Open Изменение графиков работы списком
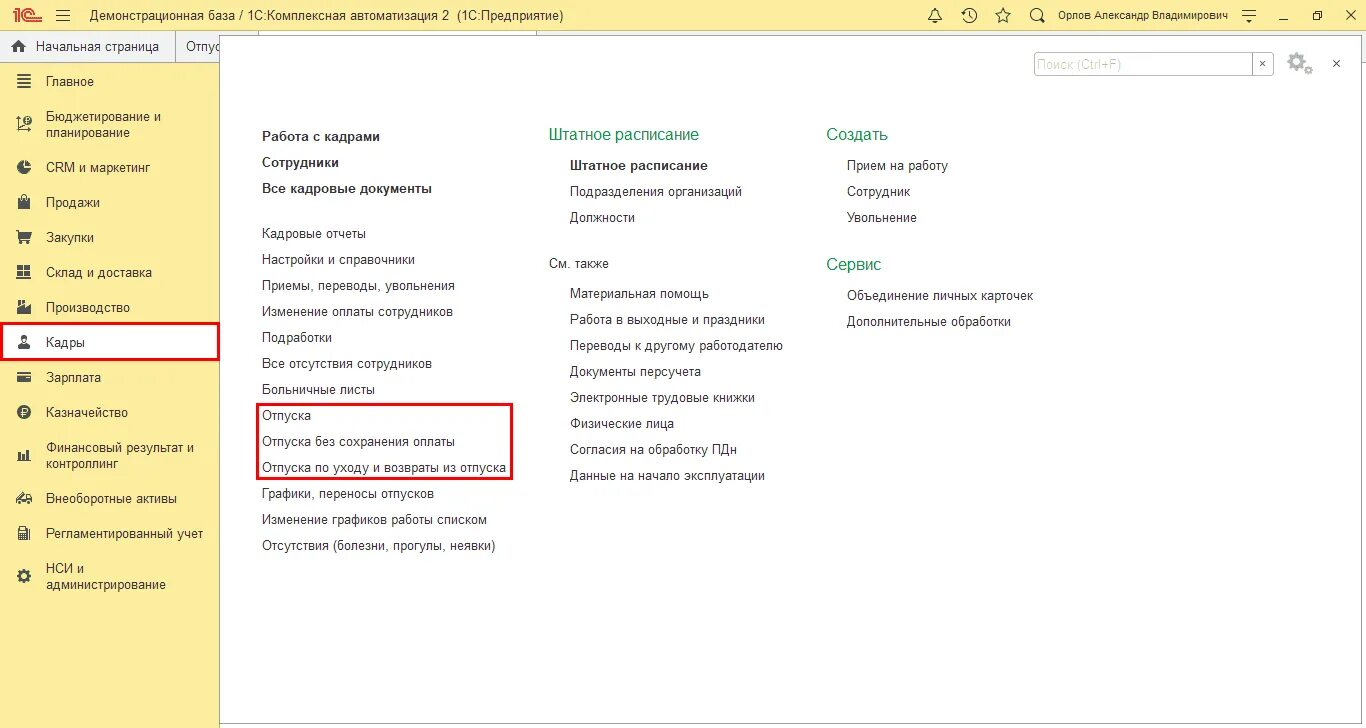 [374, 519]
